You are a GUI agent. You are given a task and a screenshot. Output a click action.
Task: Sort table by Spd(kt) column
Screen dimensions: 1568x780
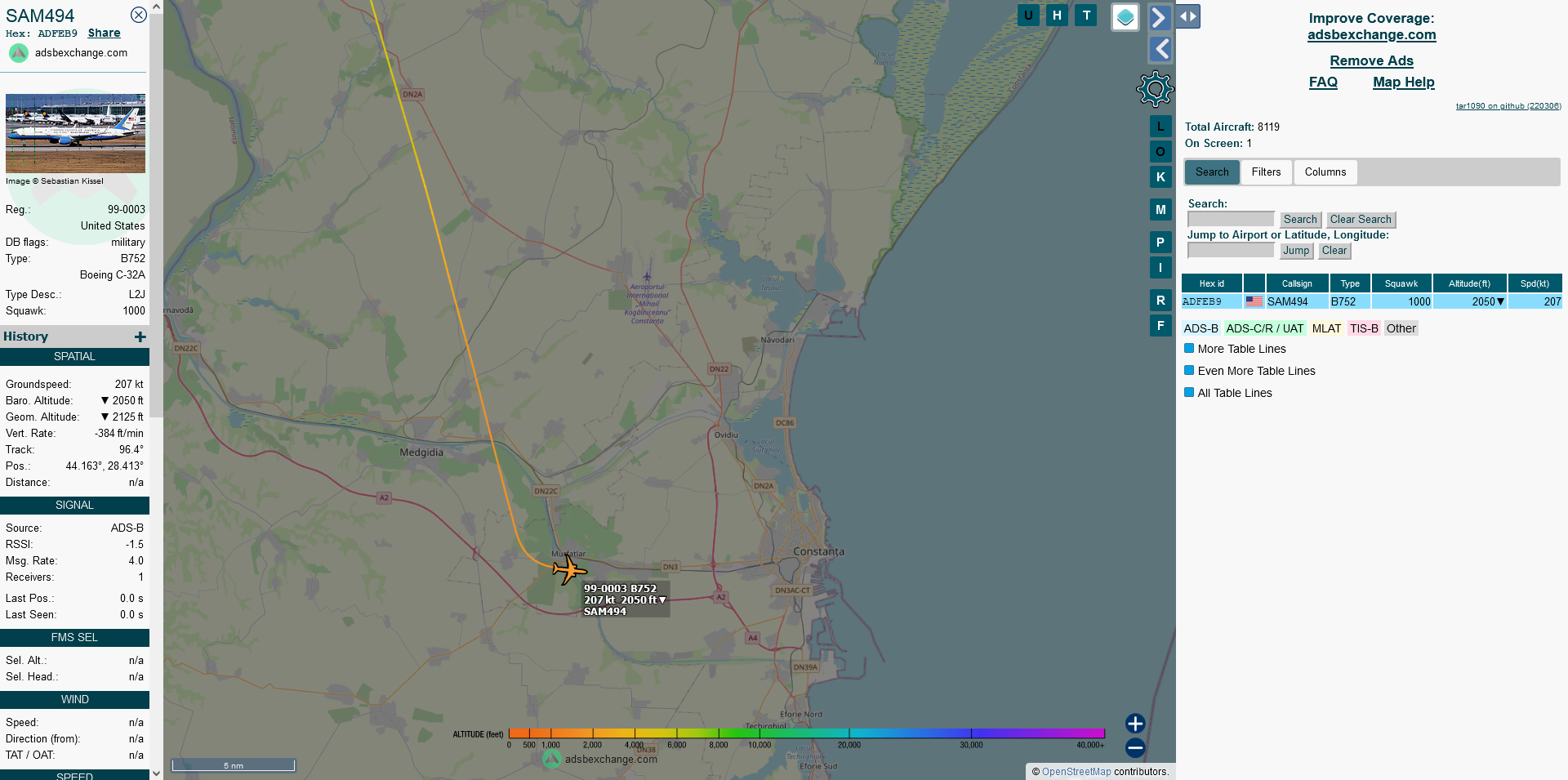coord(1535,283)
